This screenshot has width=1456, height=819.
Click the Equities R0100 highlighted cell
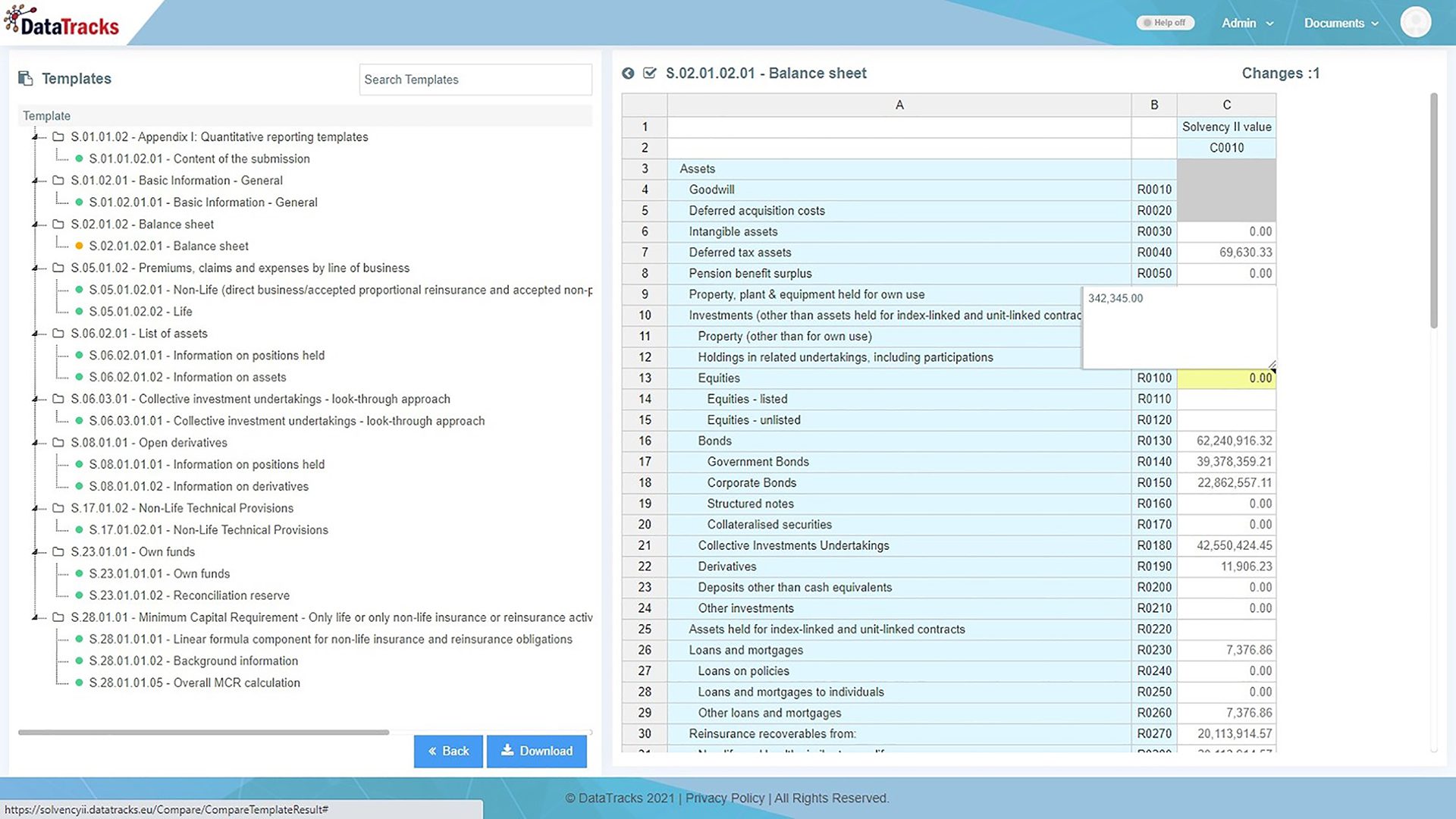click(1225, 378)
